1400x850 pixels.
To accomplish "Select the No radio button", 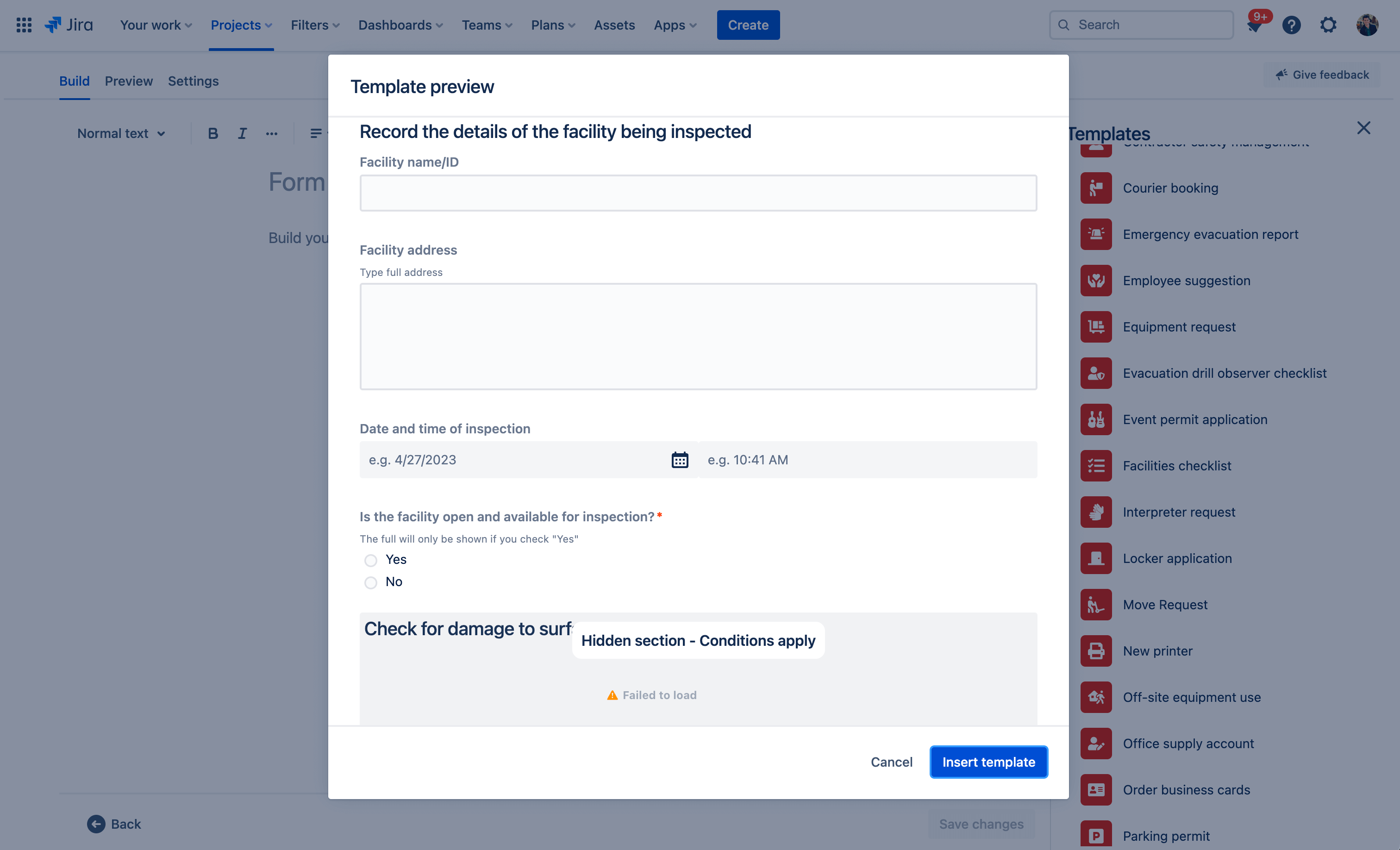I will click(371, 581).
